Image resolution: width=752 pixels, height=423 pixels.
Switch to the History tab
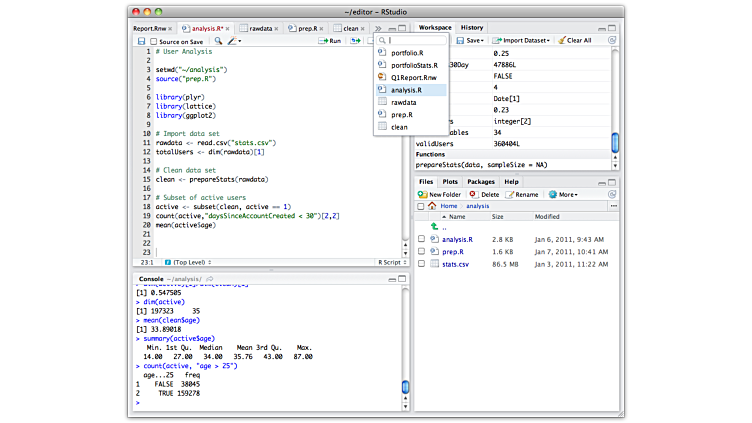(472, 27)
